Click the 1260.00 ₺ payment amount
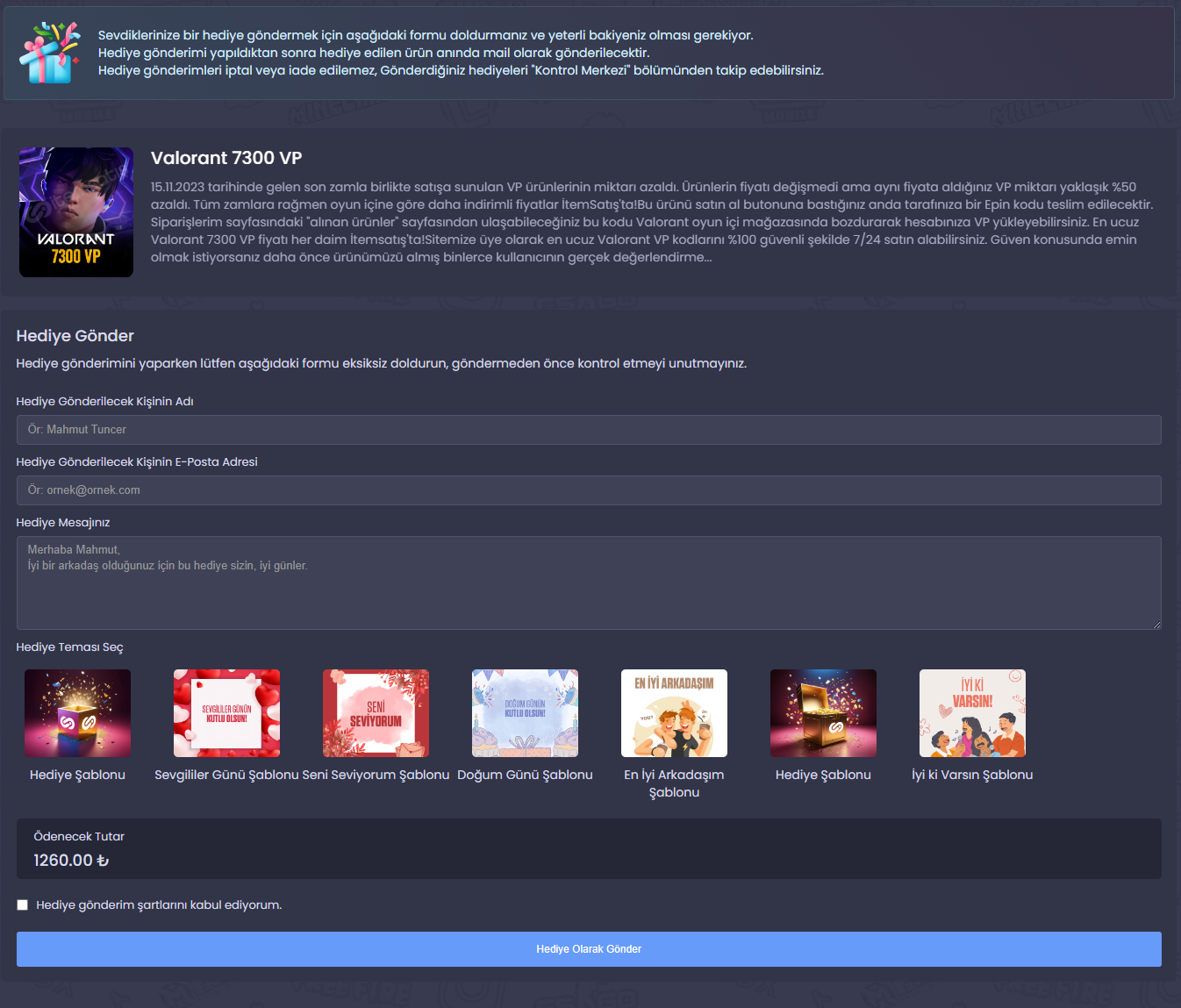The width and height of the screenshot is (1181, 1008). point(71,861)
